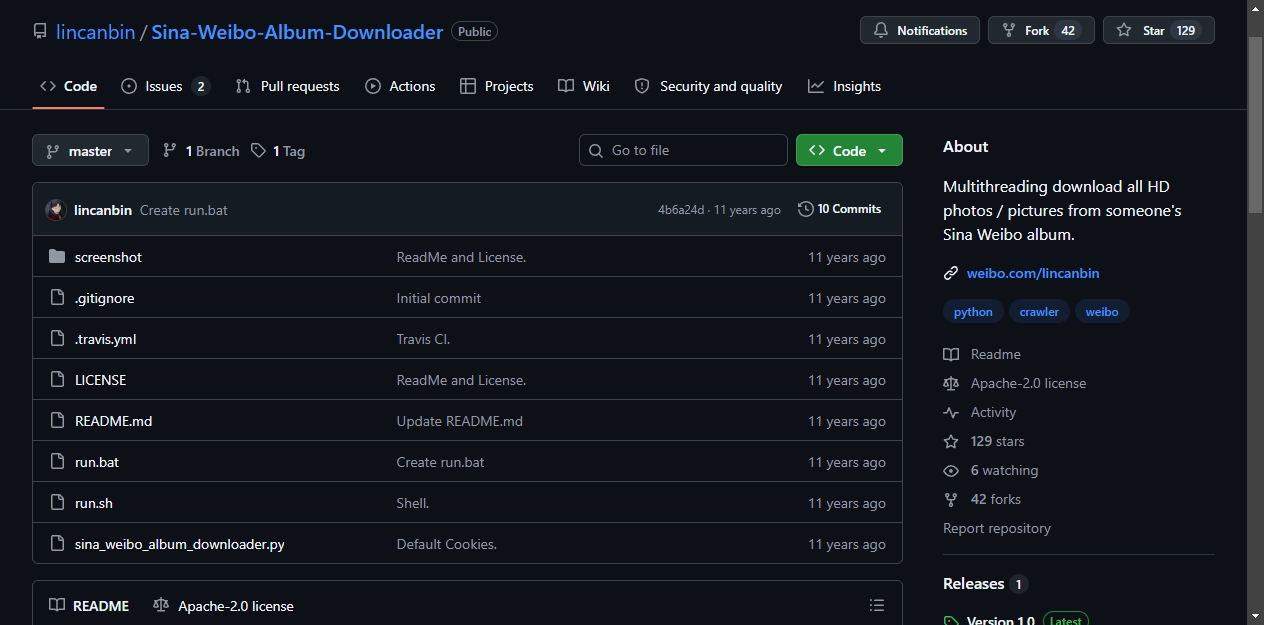Click lincanbin avatar in commit header
This screenshot has height=625, width=1264.
click(56, 210)
